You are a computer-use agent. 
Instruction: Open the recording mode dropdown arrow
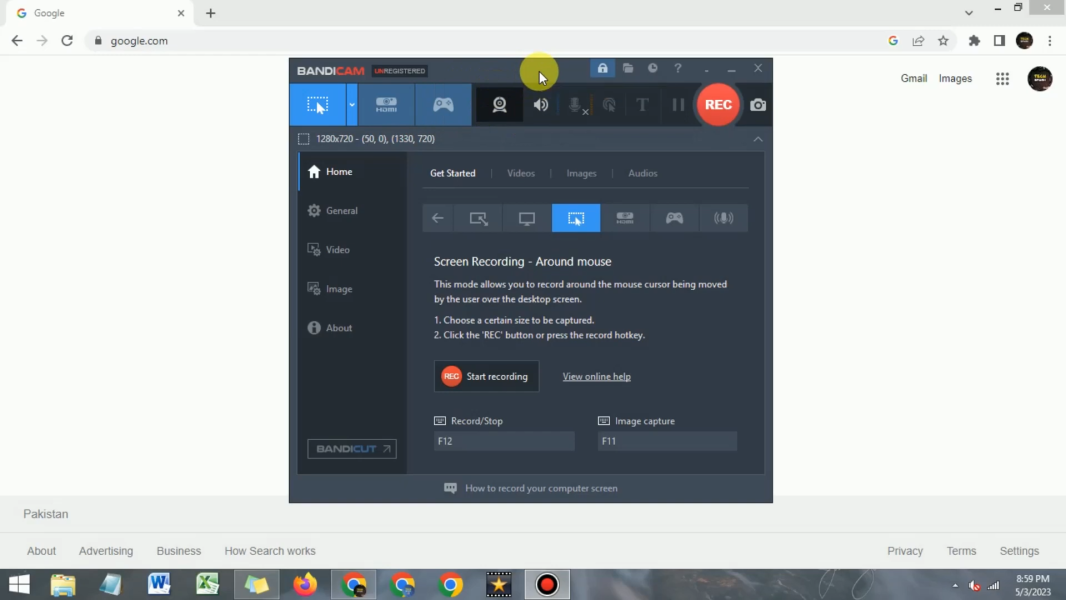(351, 105)
